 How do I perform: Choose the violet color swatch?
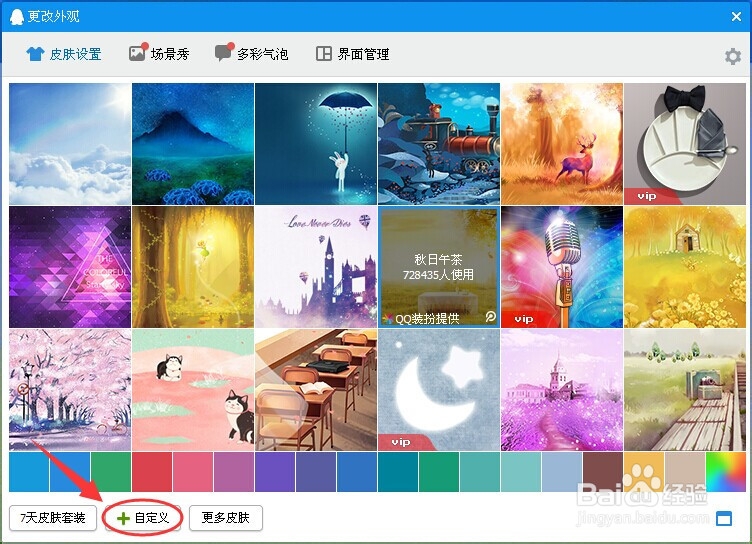click(x=275, y=472)
